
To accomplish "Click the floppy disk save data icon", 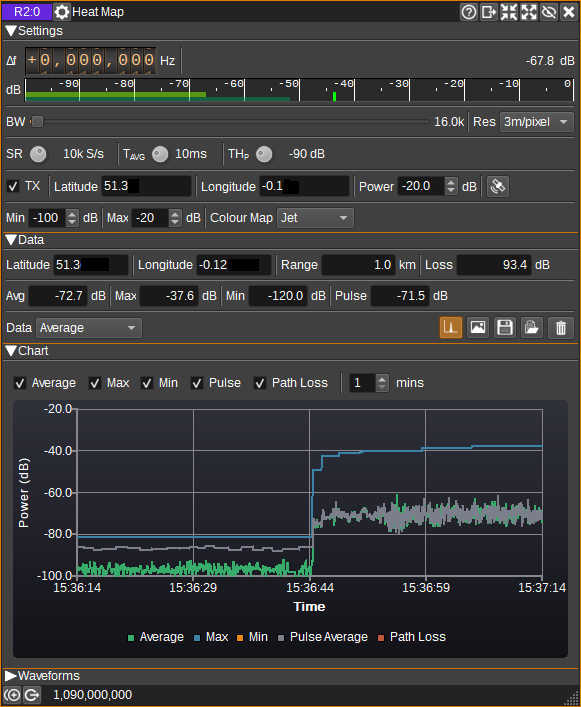I will 505,327.
